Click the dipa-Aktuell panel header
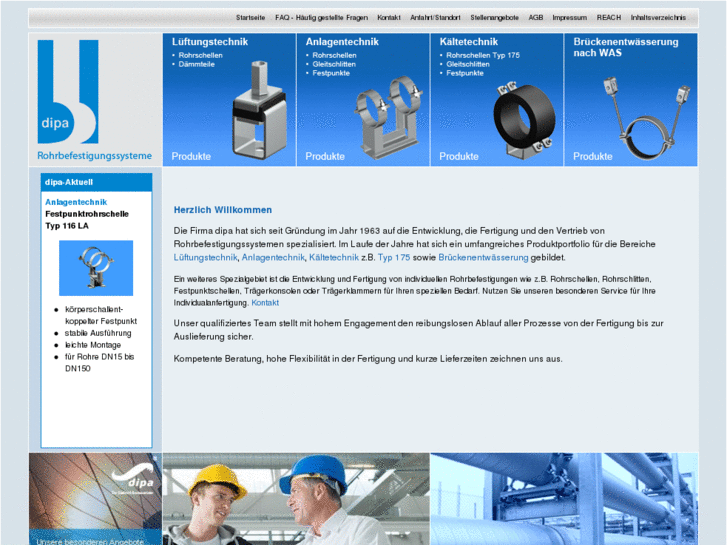 tap(96, 182)
